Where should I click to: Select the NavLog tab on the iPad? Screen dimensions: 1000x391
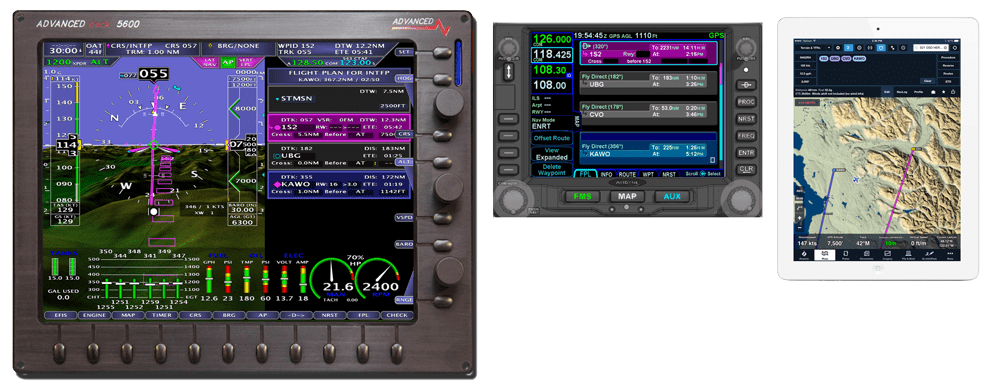pyautogui.click(x=902, y=92)
